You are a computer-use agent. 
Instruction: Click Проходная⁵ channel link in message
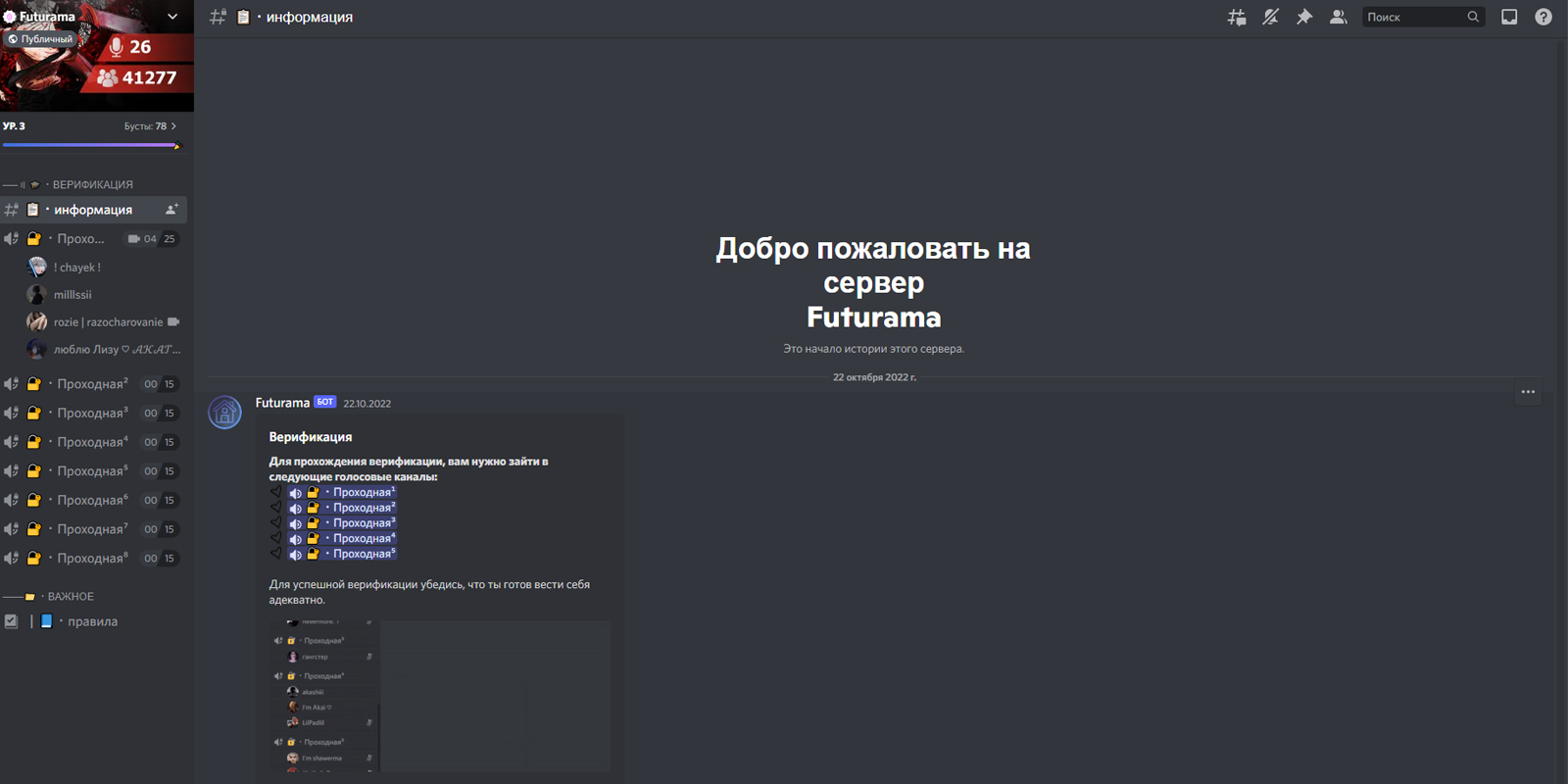pos(364,554)
